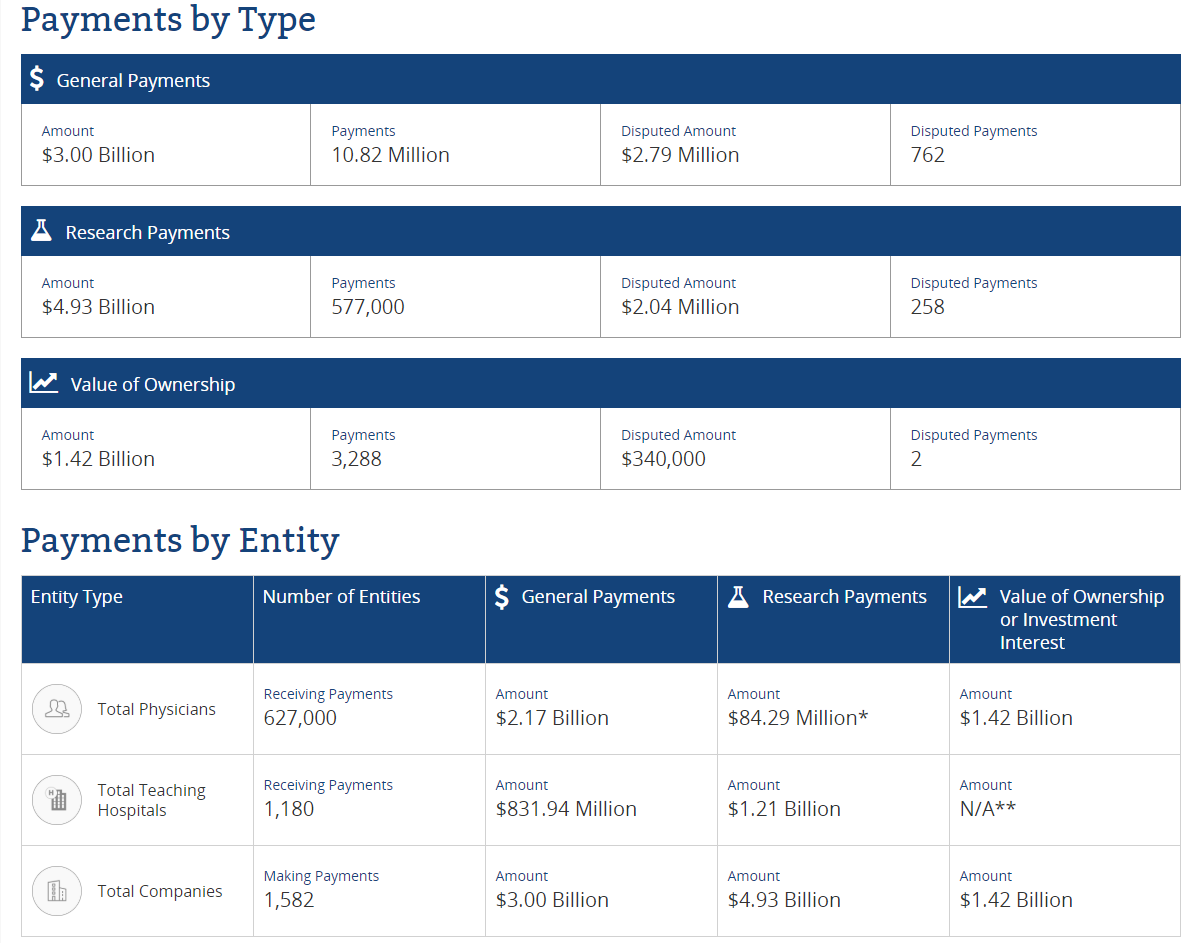1186x943 pixels.
Task: Select the Entity Type column header
Action: point(77,597)
